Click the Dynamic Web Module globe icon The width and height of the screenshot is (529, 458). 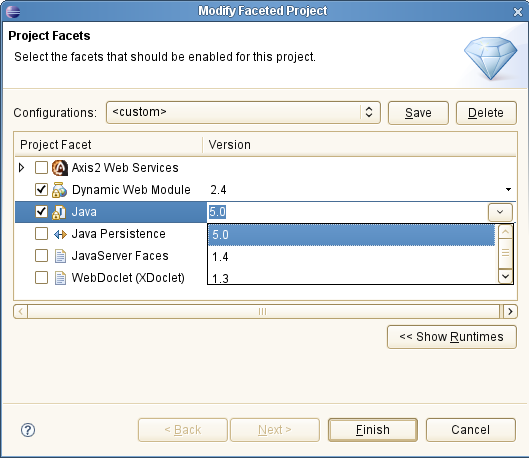click(59, 190)
